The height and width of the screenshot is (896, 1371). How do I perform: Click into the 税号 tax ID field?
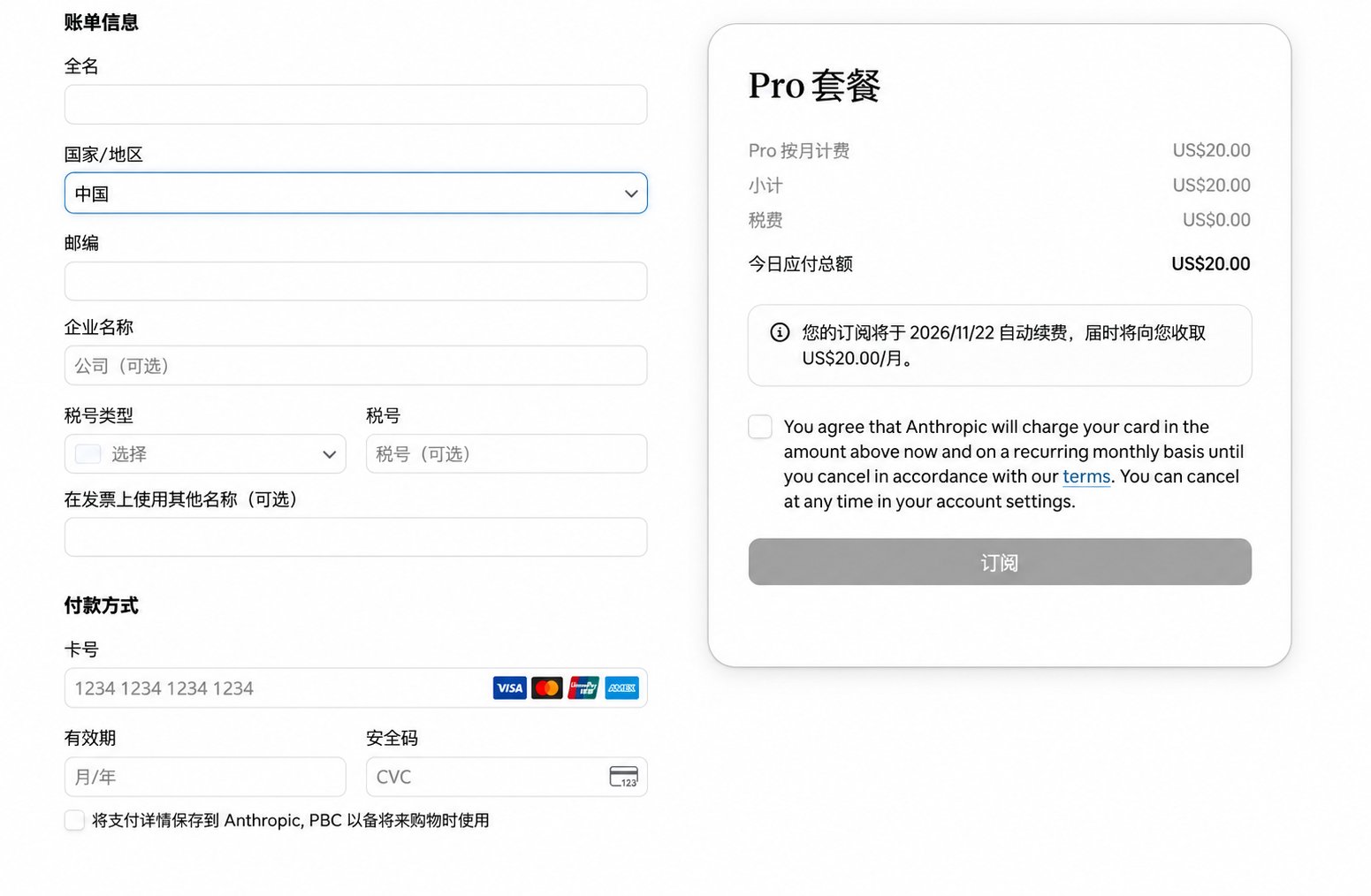point(507,454)
